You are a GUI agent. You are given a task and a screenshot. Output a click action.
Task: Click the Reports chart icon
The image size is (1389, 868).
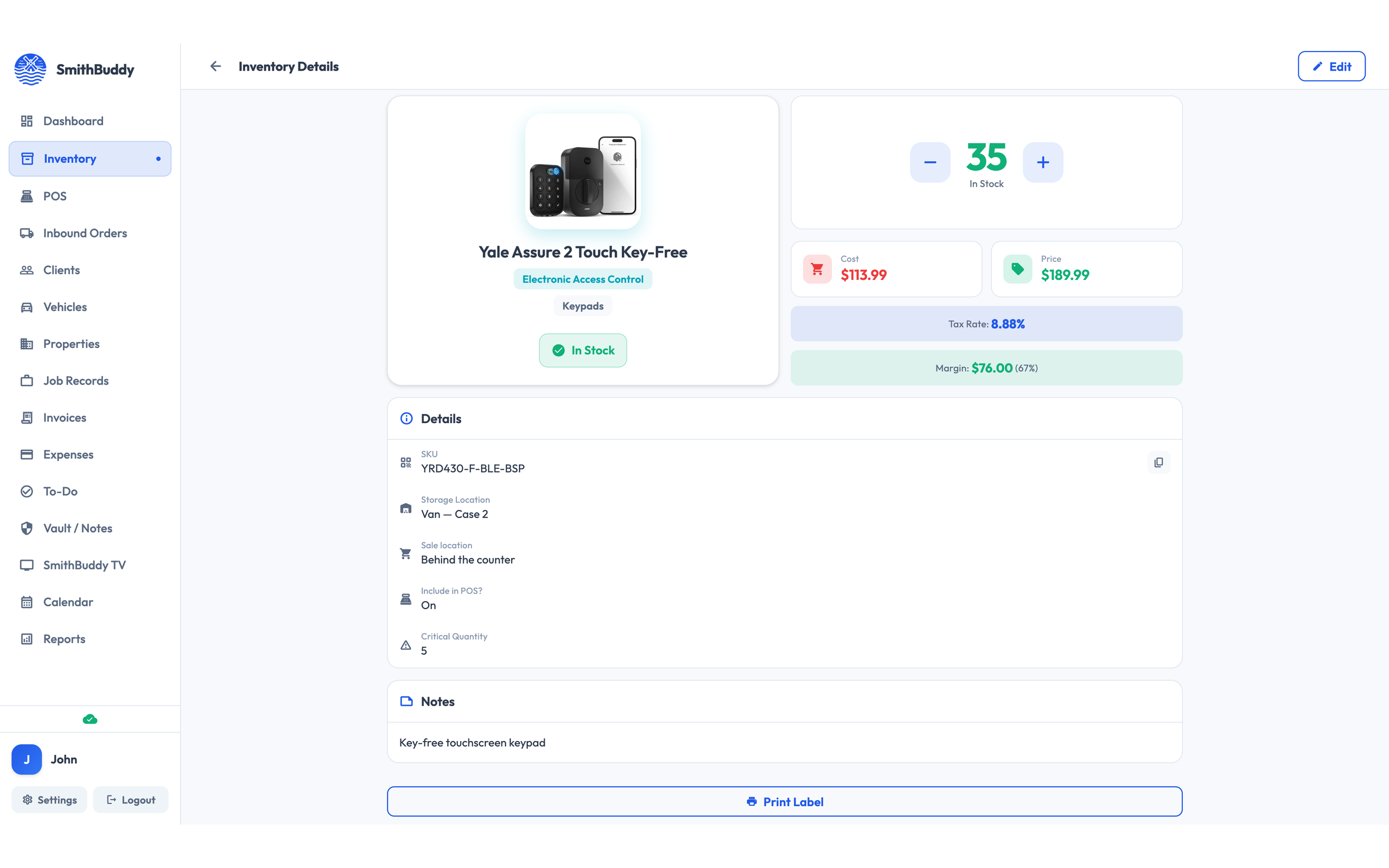(x=27, y=639)
